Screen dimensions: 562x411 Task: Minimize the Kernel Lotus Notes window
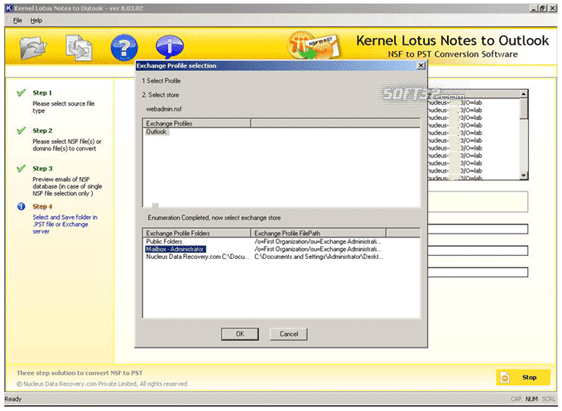point(534,8)
